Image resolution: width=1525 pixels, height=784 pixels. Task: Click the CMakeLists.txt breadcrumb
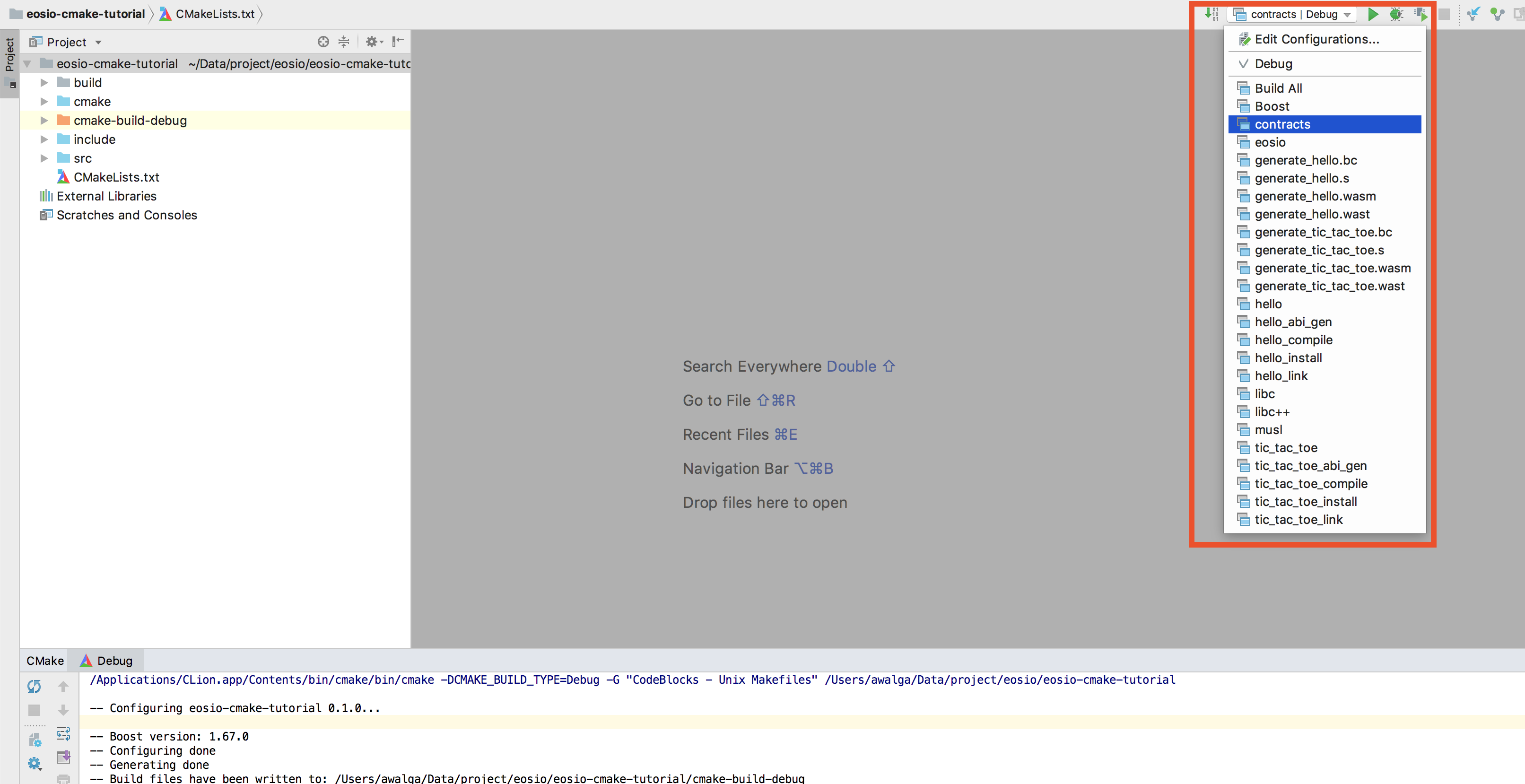(x=214, y=14)
